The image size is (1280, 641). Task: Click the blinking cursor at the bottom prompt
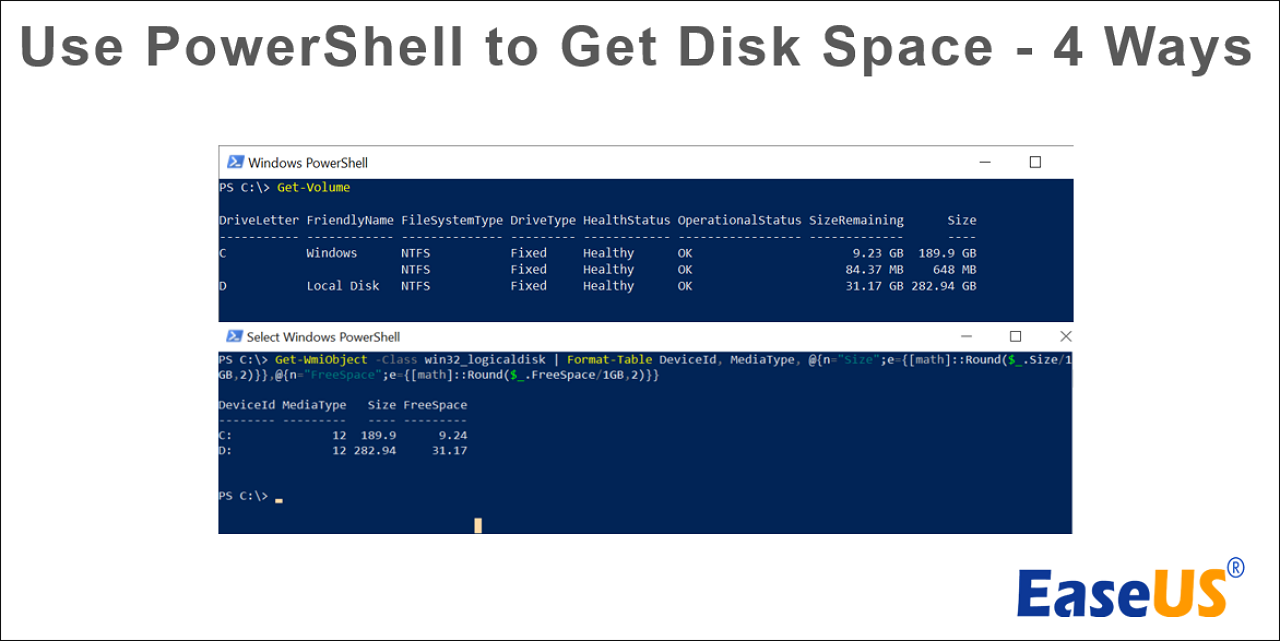[279, 497]
